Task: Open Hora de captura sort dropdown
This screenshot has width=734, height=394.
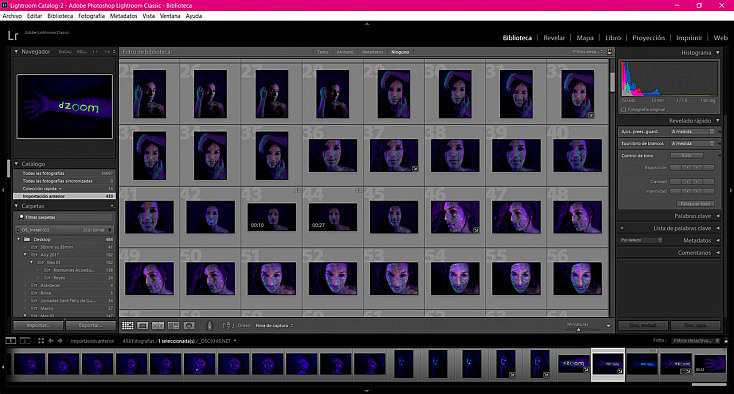Action: pyautogui.click(x=274, y=325)
